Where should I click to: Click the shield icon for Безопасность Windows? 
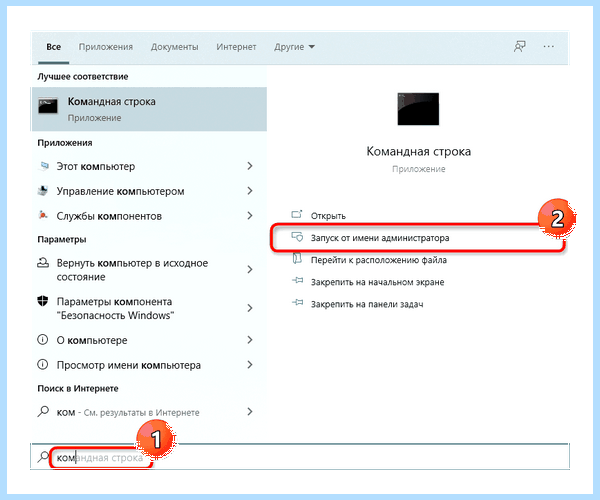tap(42, 301)
